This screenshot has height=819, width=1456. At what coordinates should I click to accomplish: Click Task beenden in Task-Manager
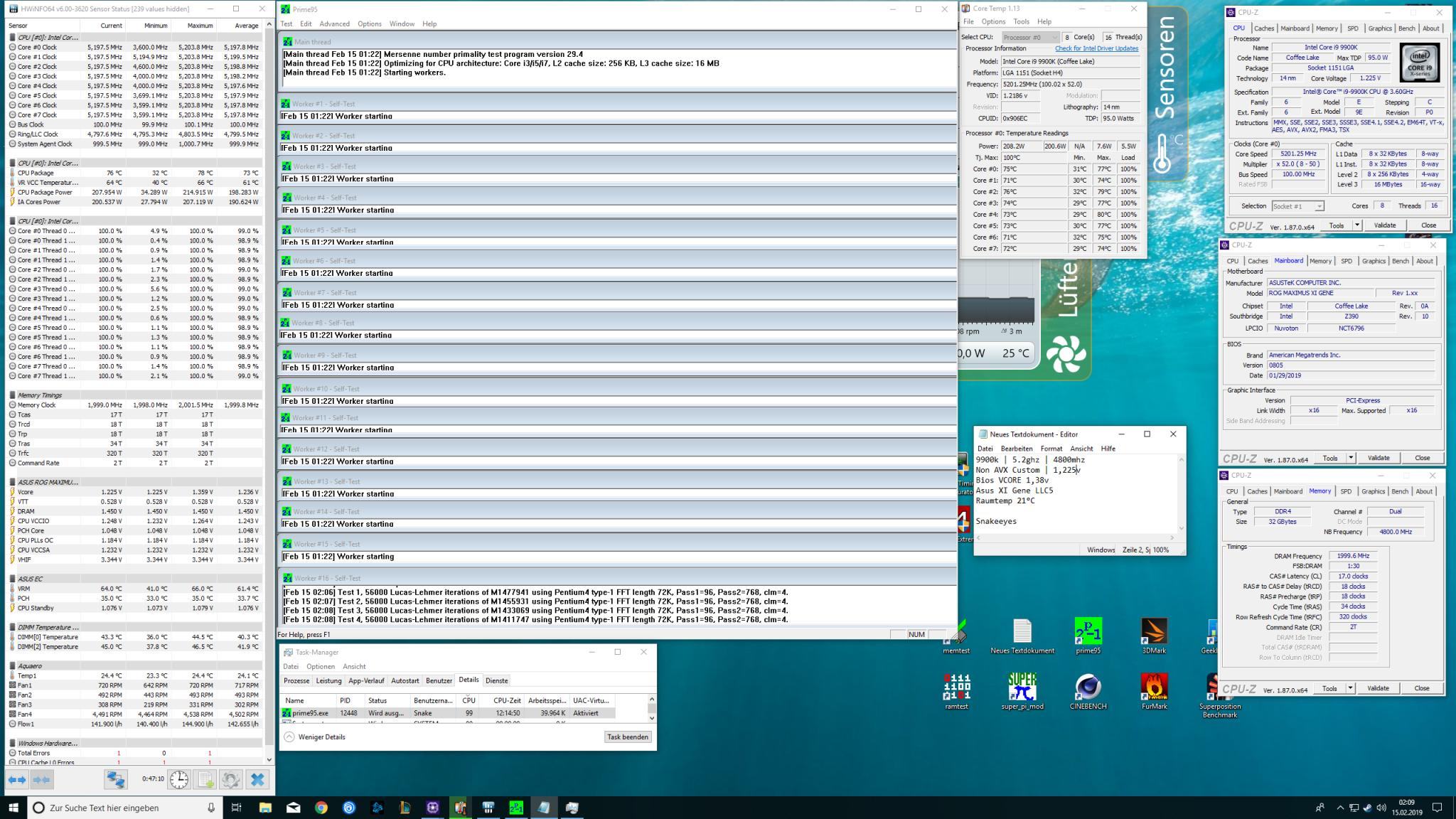[627, 737]
